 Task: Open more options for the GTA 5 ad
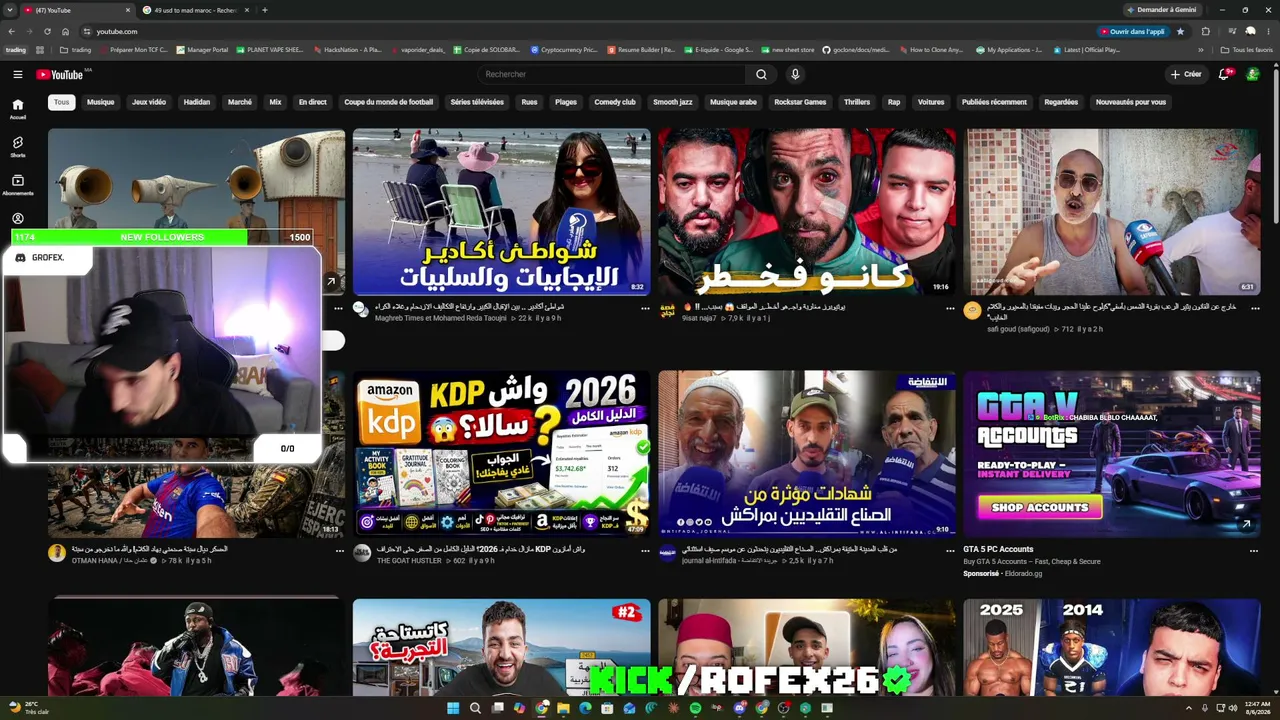(x=1254, y=550)
